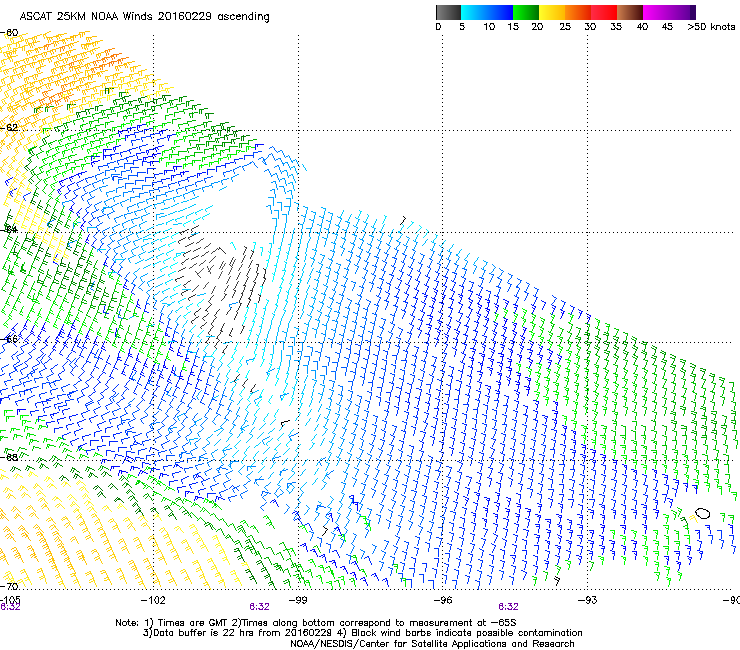
Task: Click the small black oval marker near -90
Action: [702, 513]
